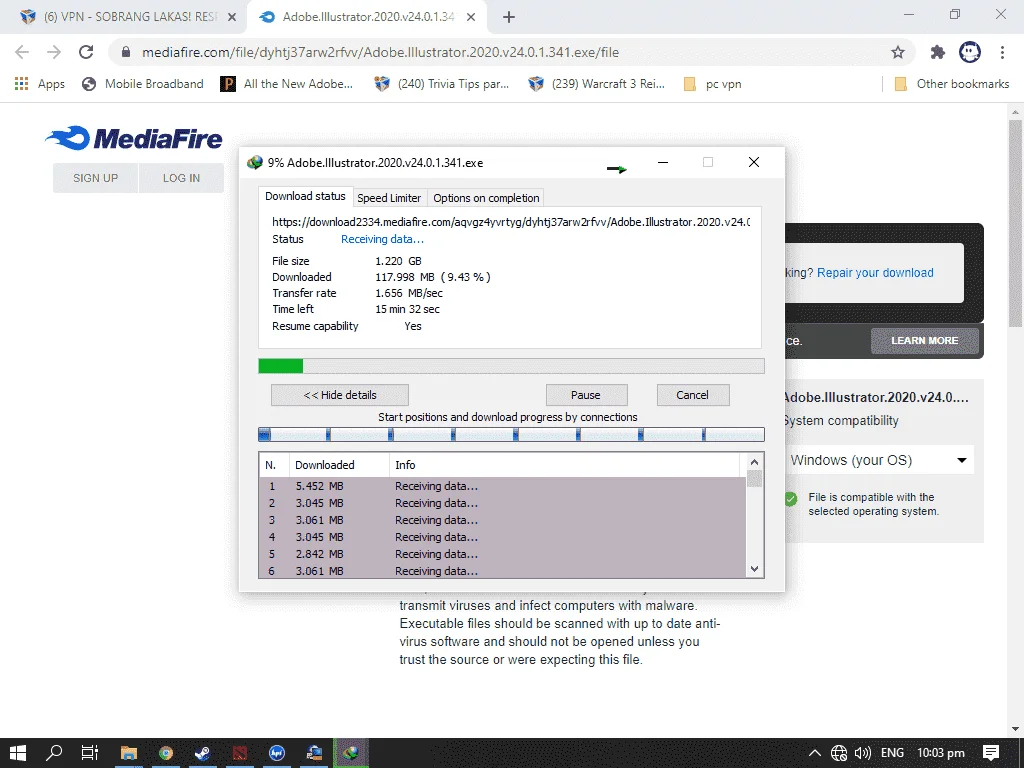Open the Apps bookmarks shortcut
Screen dimensions: 1024x768
point(39,84)
